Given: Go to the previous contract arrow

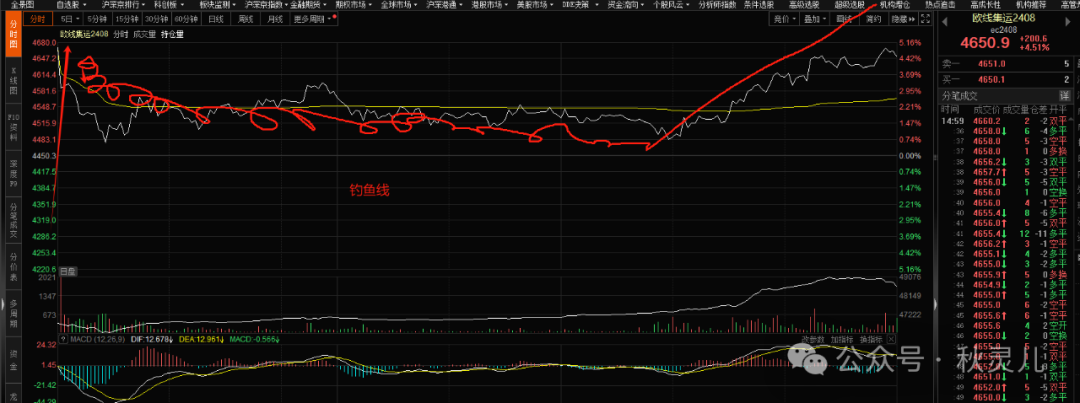Looking at the screenshot, I should [x=946, y=20].
